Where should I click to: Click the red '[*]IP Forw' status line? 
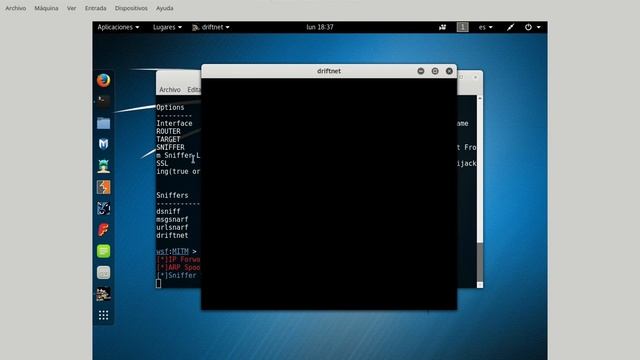click(178, 260)
